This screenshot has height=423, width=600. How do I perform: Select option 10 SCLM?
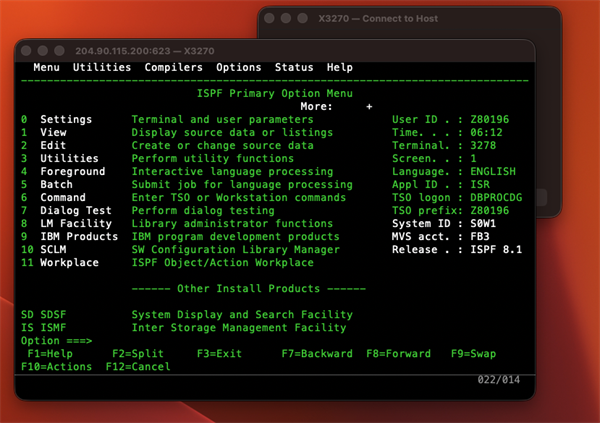click(43, 250)
